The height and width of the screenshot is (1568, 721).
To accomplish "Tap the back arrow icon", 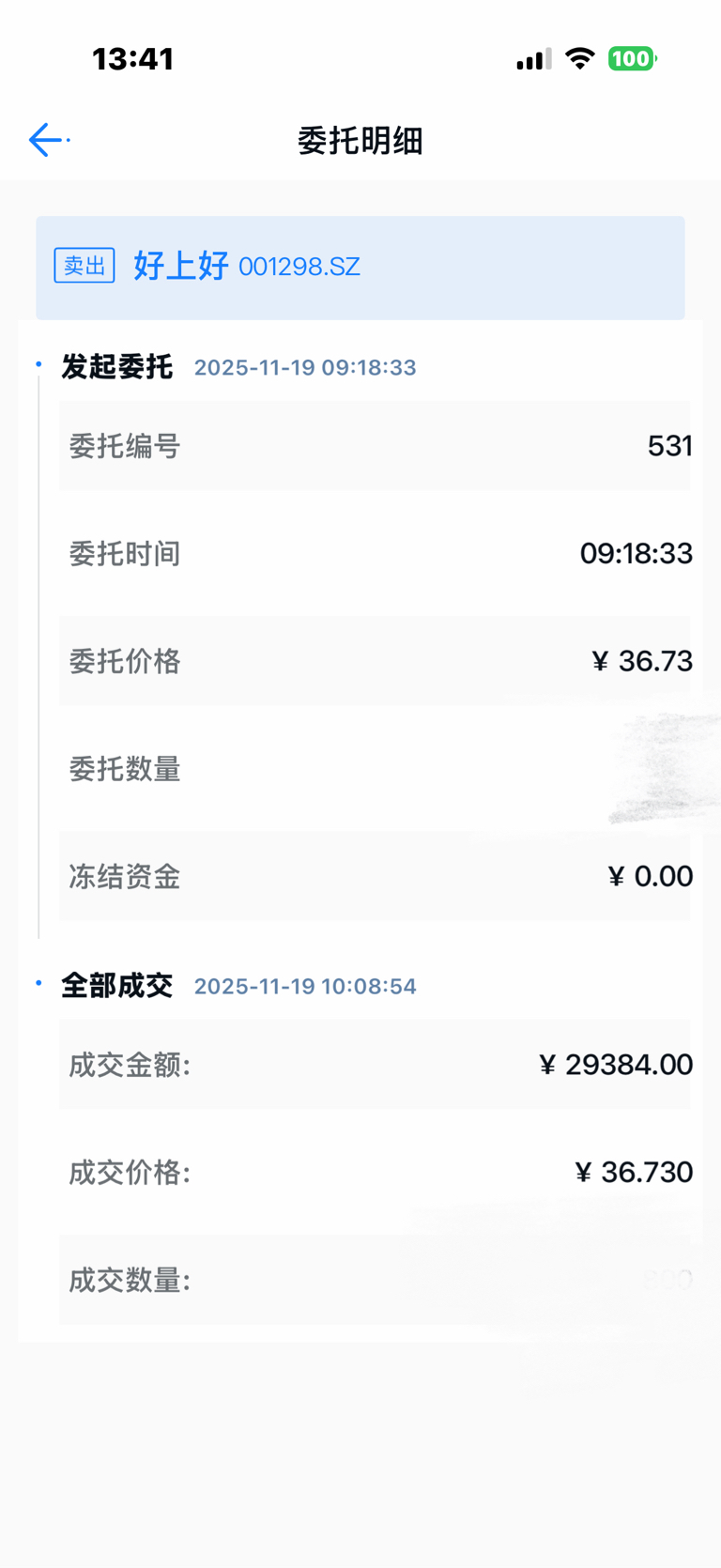I will (x=46, y=140).
